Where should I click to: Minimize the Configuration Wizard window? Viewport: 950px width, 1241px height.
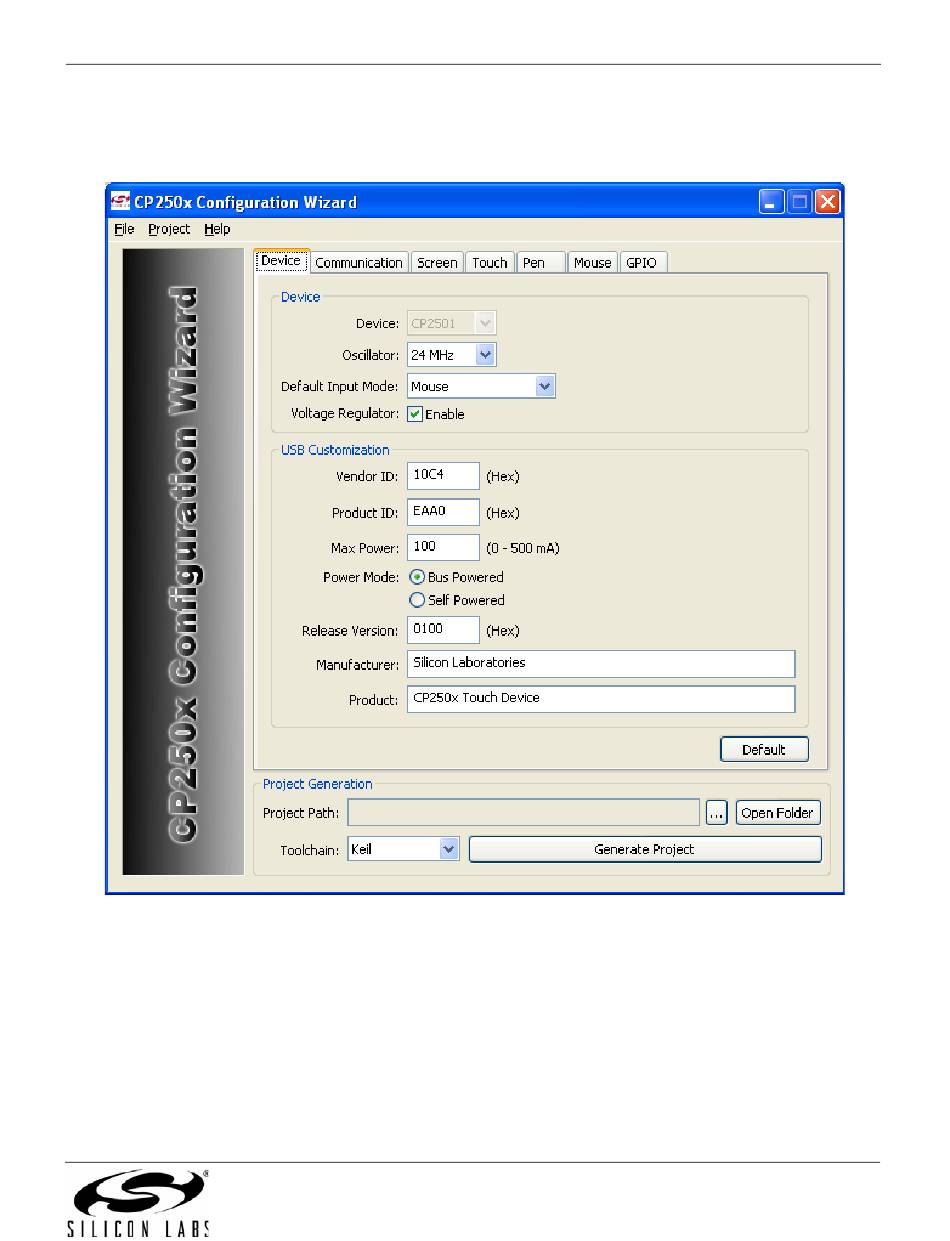(x=770, y=202)
